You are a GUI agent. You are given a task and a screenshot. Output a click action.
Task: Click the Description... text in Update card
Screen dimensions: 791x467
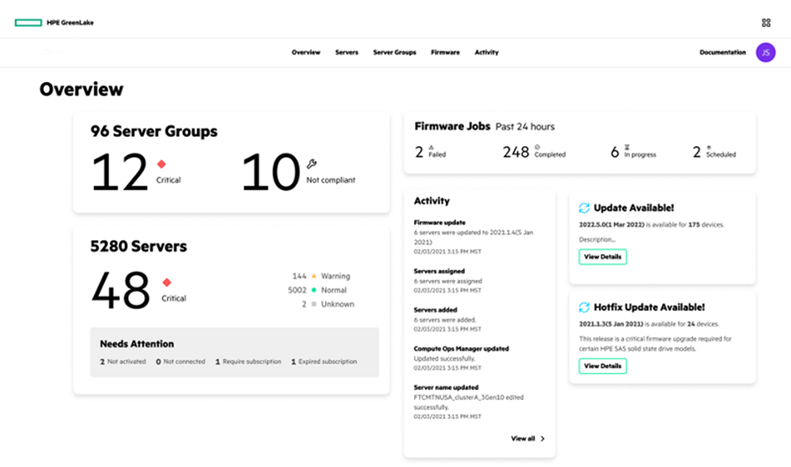597,240
